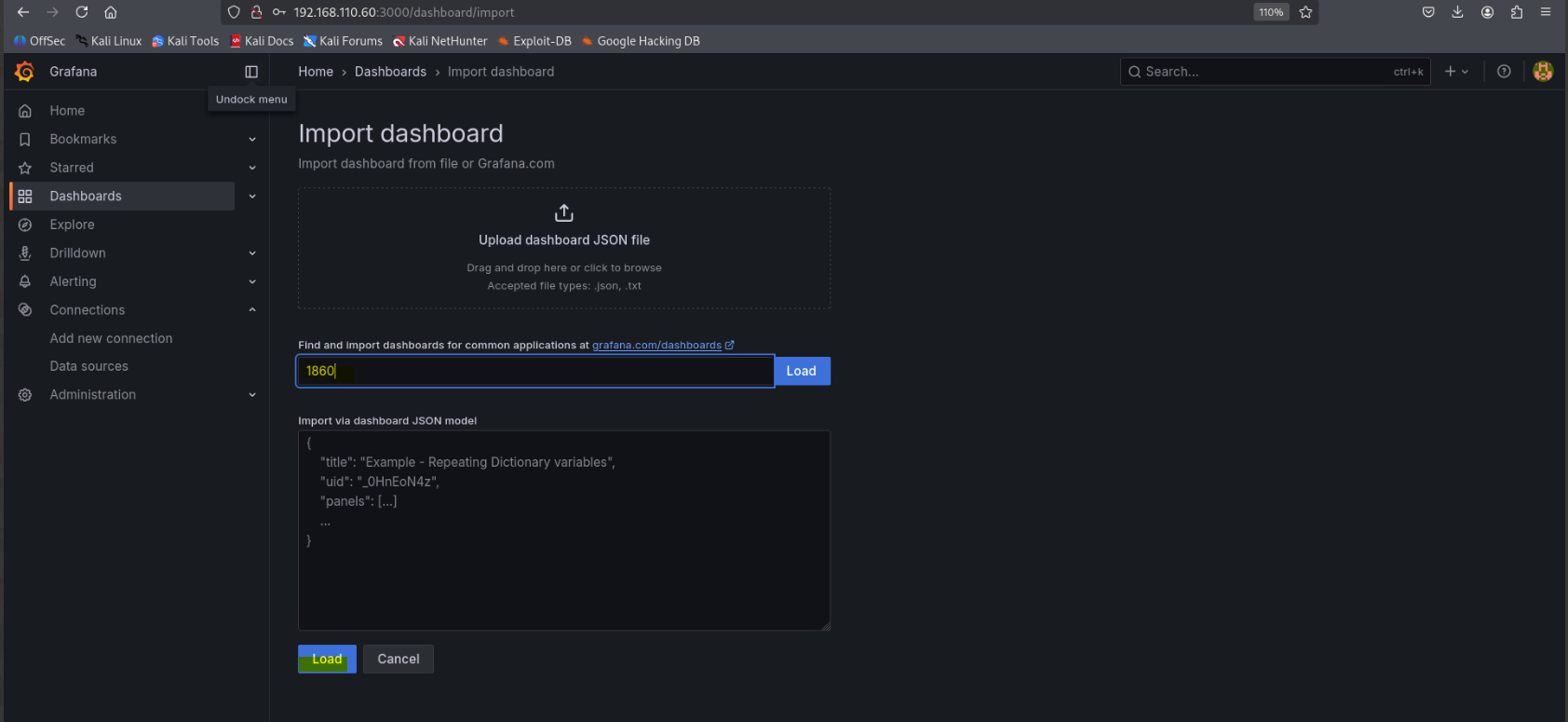1568x722 pixels.
Task: Open the plus new-item dropdown
Action: click(1456, 72)
